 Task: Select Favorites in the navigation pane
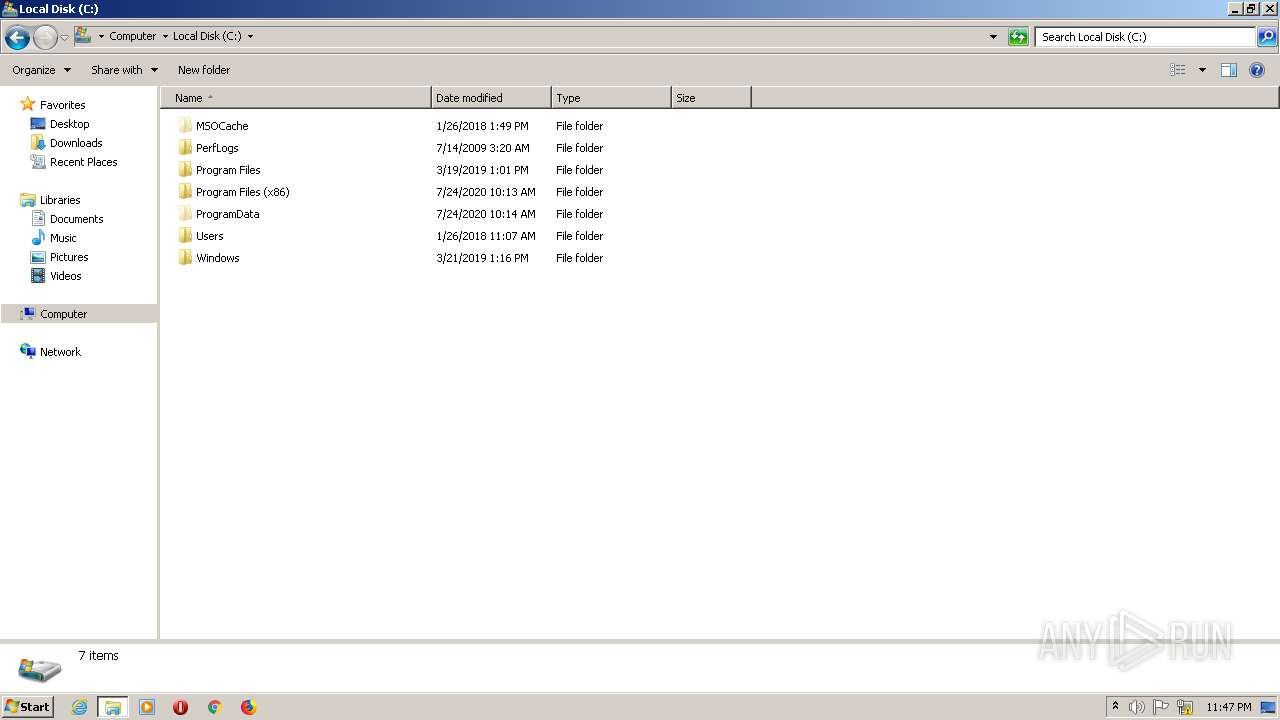(62, 105)
